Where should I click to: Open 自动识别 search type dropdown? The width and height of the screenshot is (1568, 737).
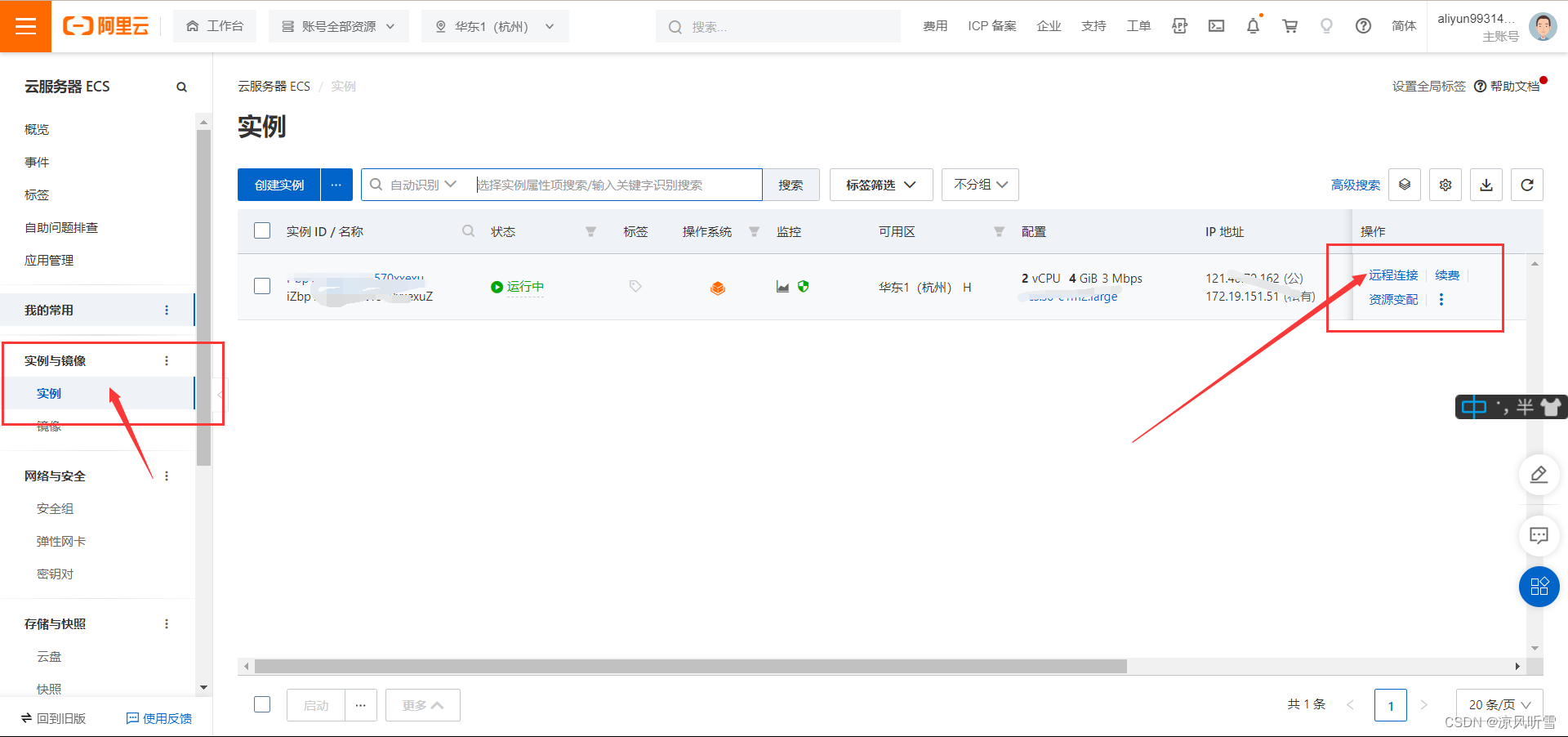pyautogui.click(x=422, y=185)
